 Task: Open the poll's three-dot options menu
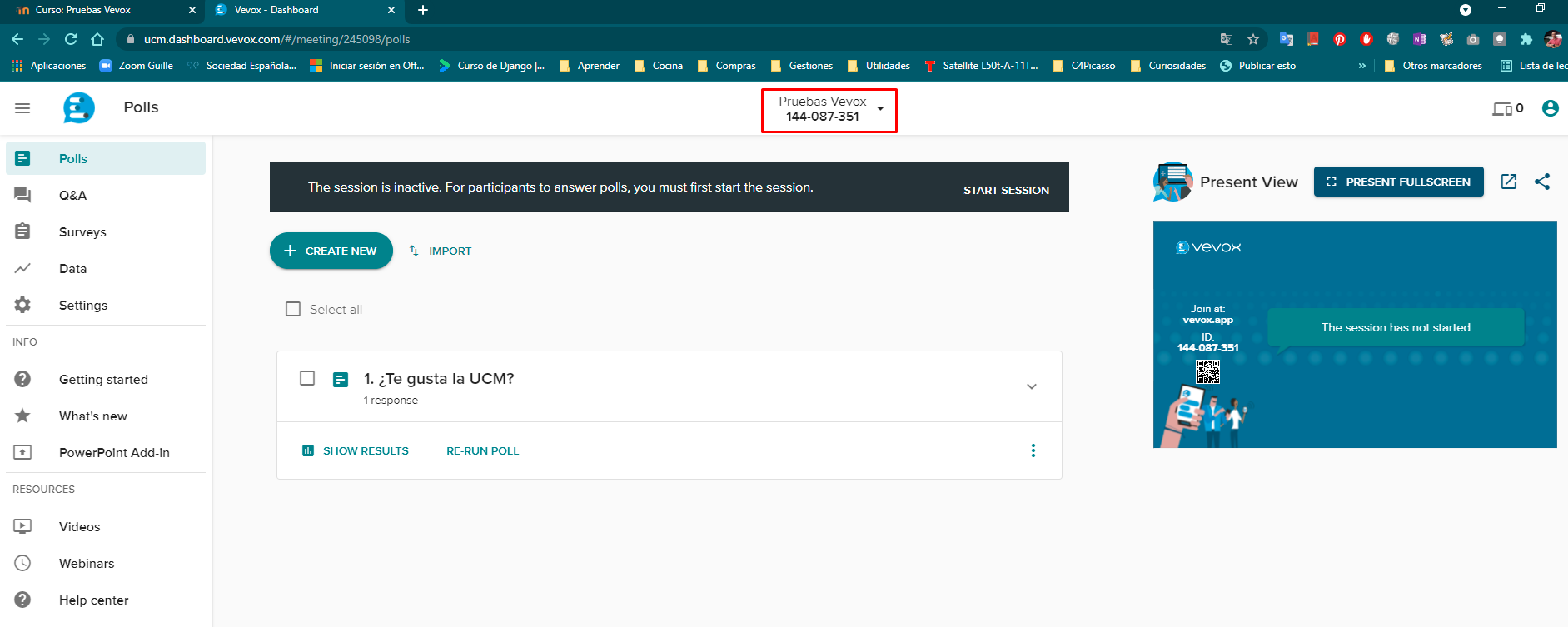[1033, 450]
